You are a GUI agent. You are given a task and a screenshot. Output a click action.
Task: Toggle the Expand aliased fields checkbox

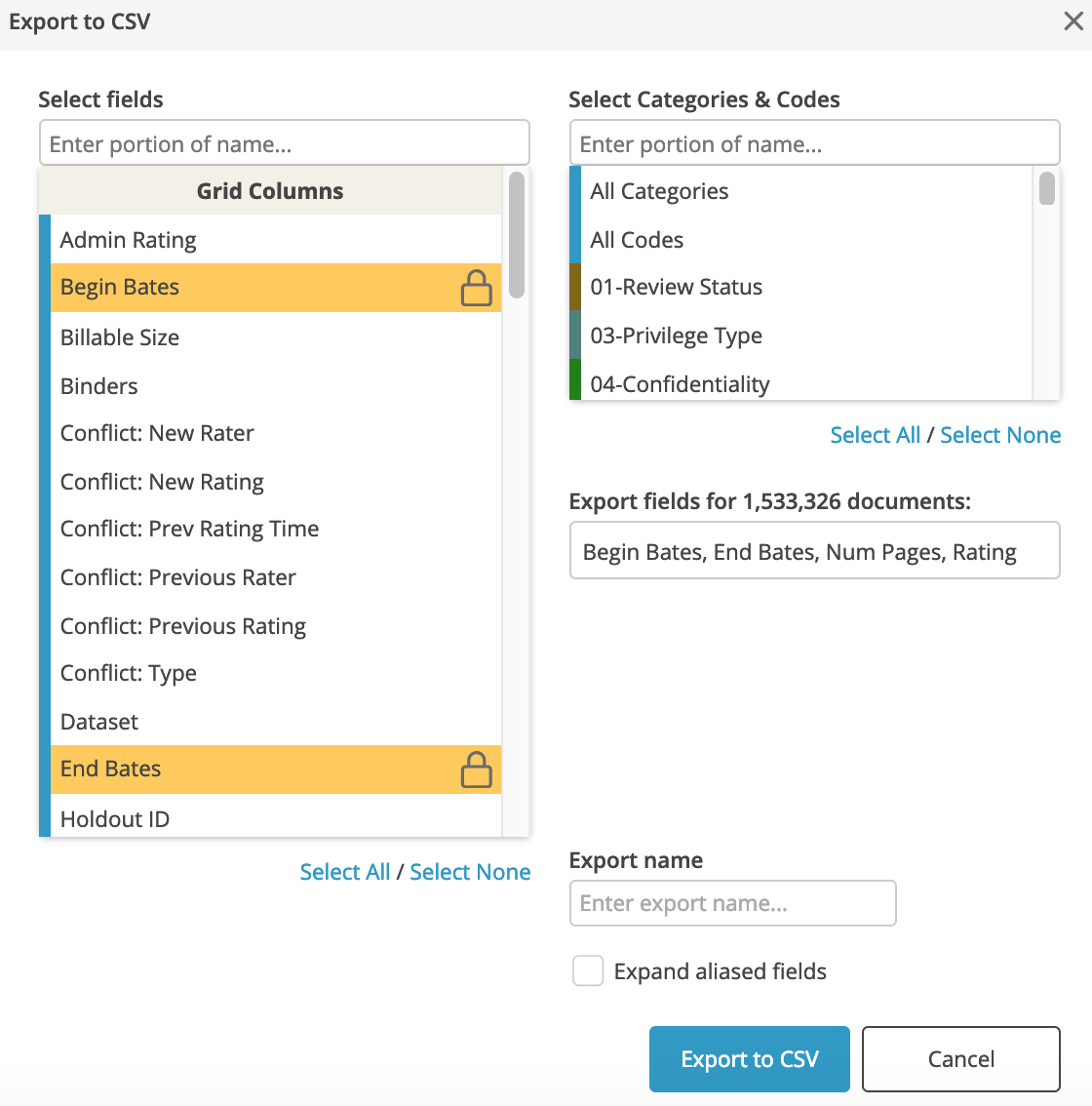click(x=588, y=970)
